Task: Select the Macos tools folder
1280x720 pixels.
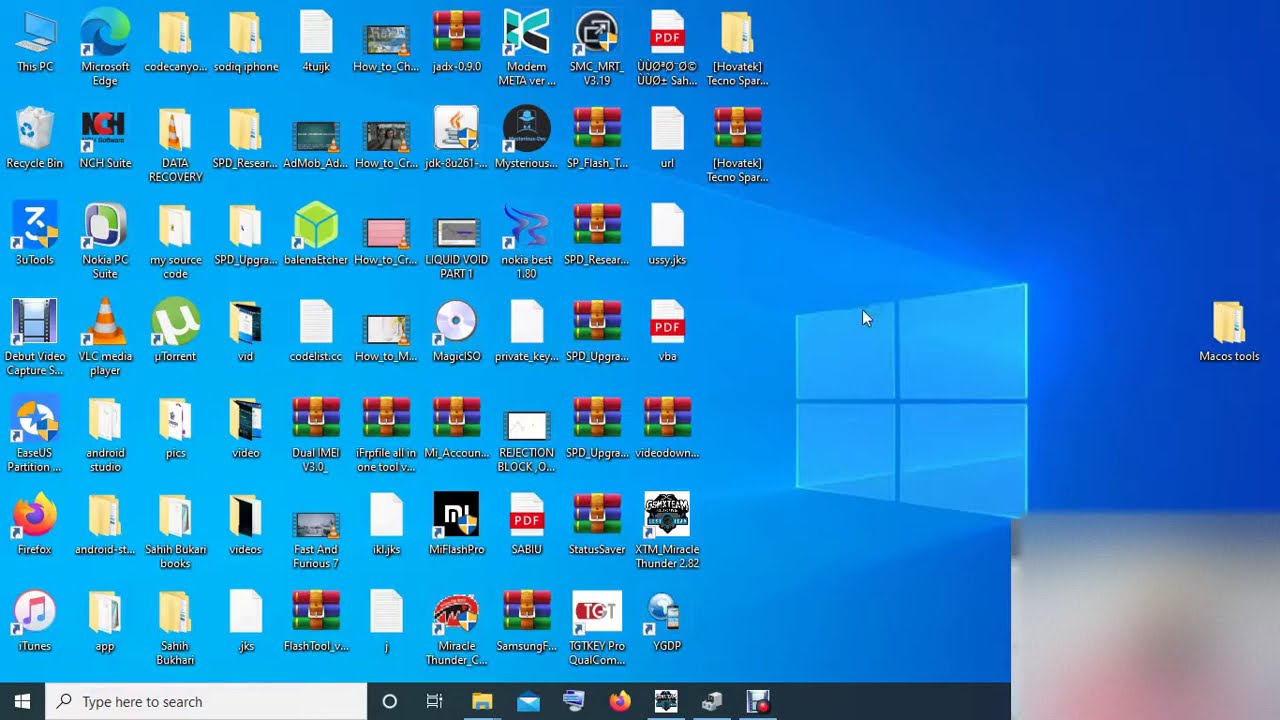Action: click(x=1229, y=331)
